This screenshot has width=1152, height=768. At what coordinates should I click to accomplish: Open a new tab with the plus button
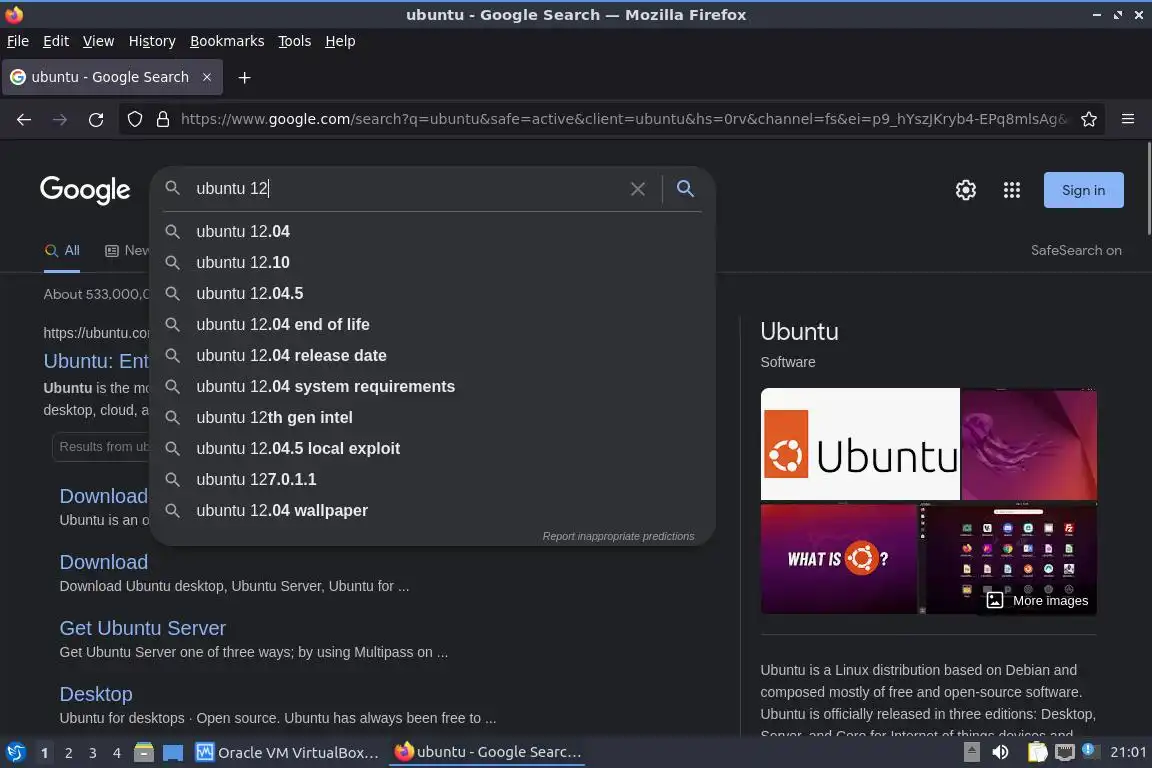pos(245,77)
